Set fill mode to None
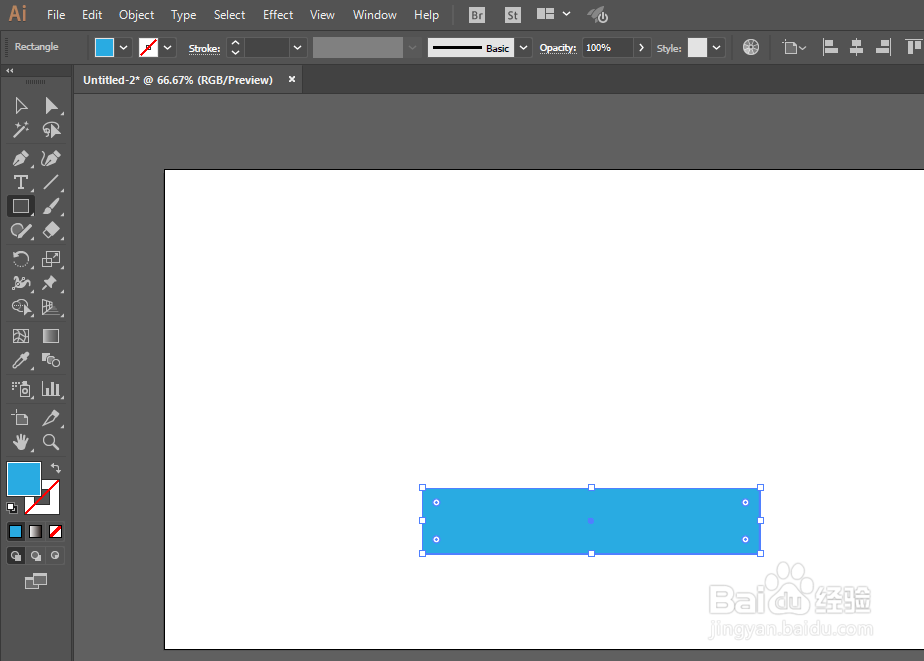 pyautogui.click(x=55, y=531)
